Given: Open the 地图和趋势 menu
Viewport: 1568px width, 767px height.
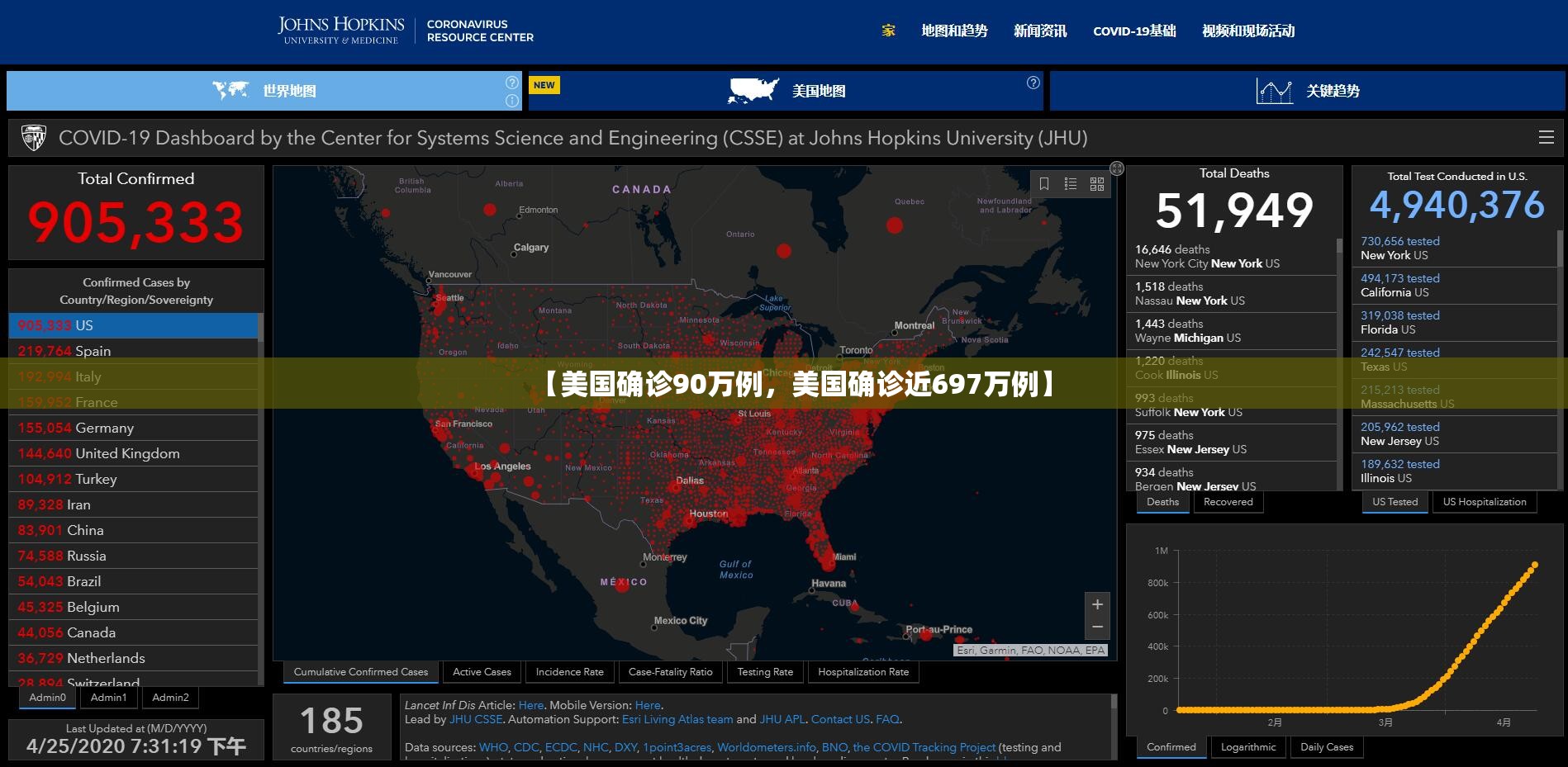Looking at the screenshot, I should tap(955, 31).
